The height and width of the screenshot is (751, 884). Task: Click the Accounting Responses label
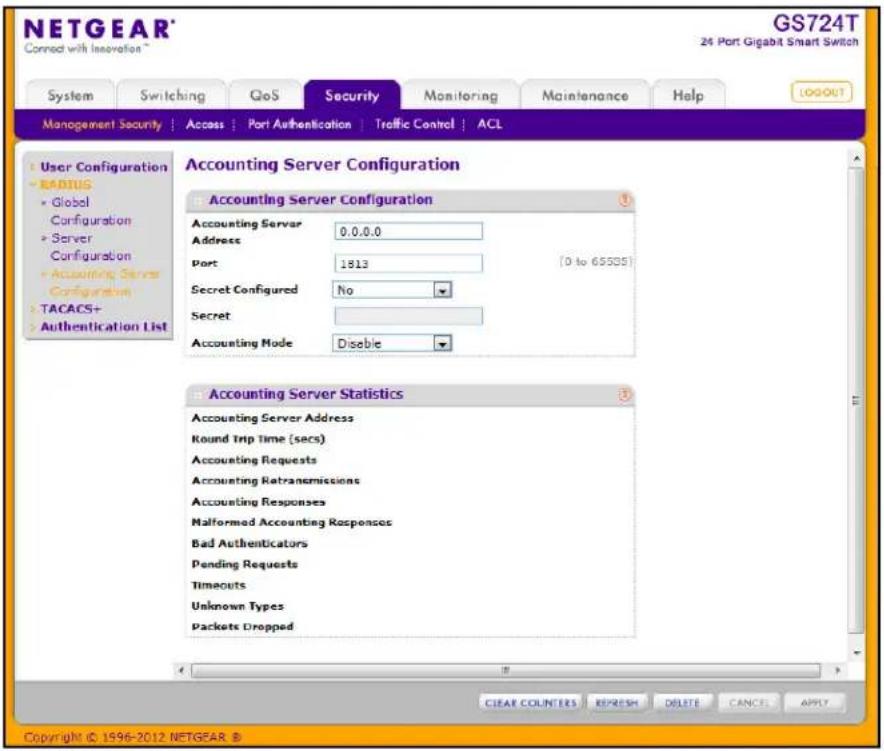pos(259,502)
